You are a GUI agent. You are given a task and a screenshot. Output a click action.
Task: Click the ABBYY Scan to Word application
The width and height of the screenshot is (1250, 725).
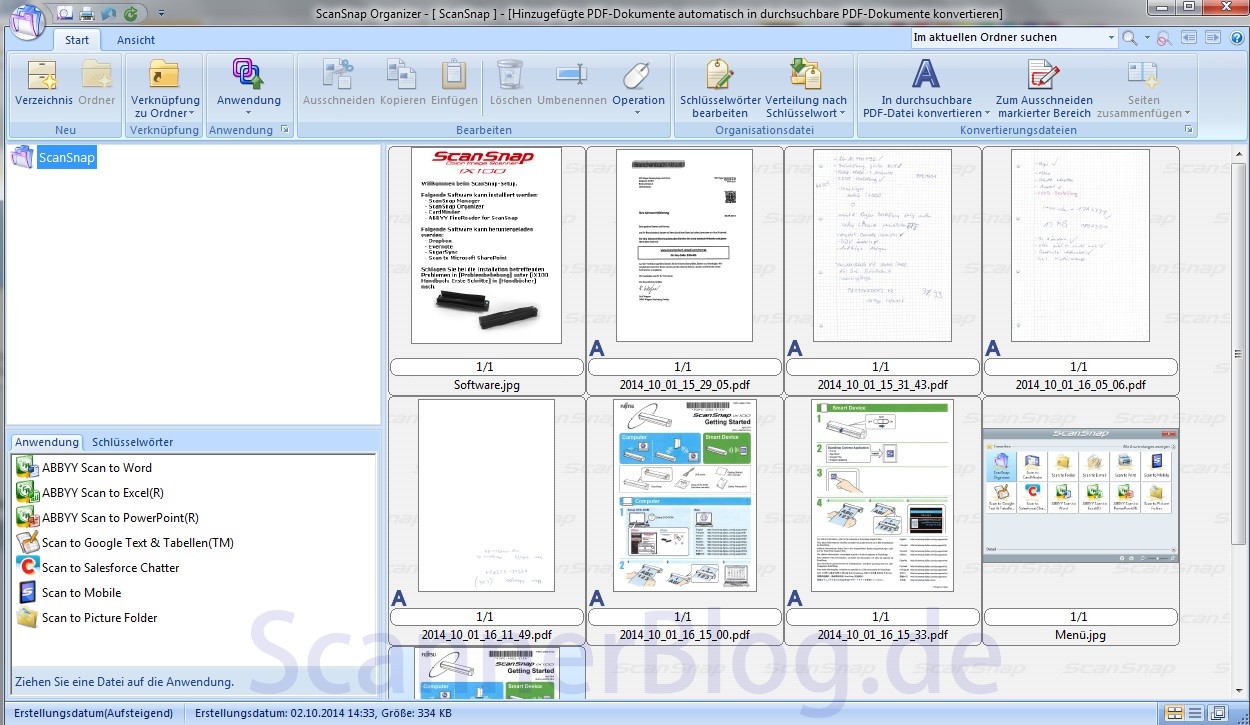96,468
